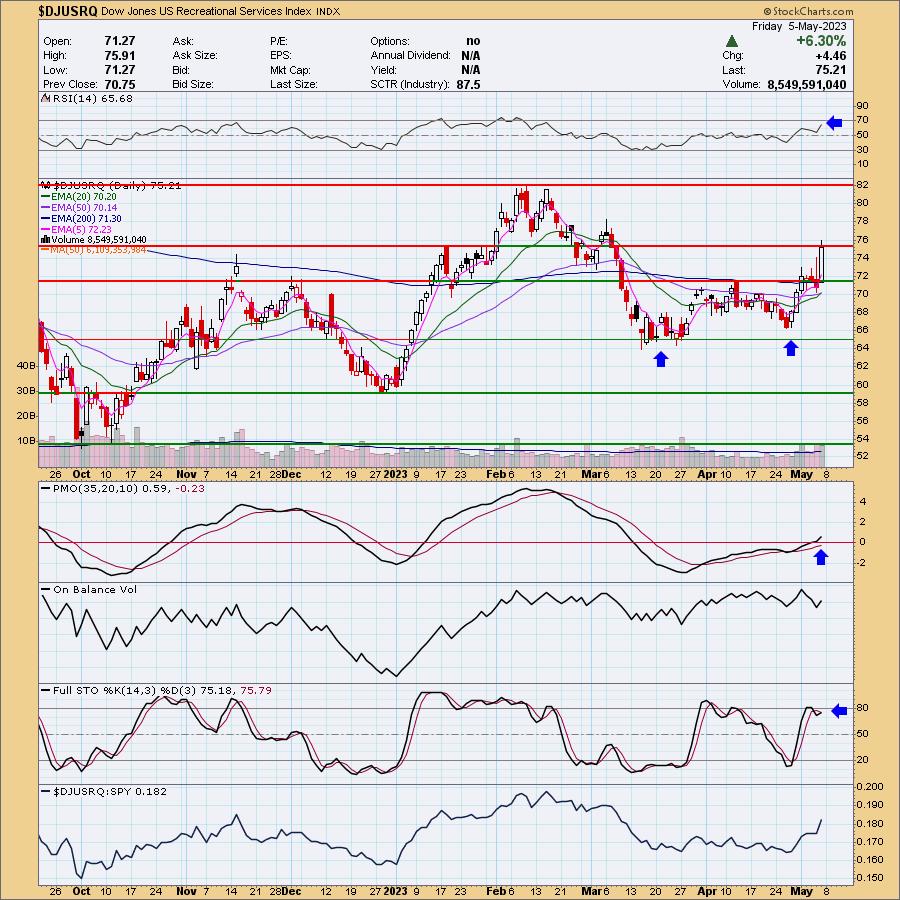Click the 'Ask Size:' label
Viewport: 900px width, 900px height.
(x=195, y=56)
